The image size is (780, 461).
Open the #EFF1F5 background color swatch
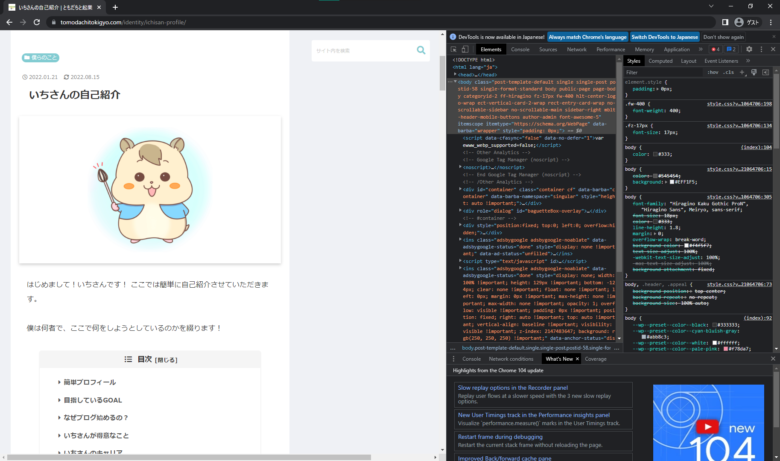(672, 182)
